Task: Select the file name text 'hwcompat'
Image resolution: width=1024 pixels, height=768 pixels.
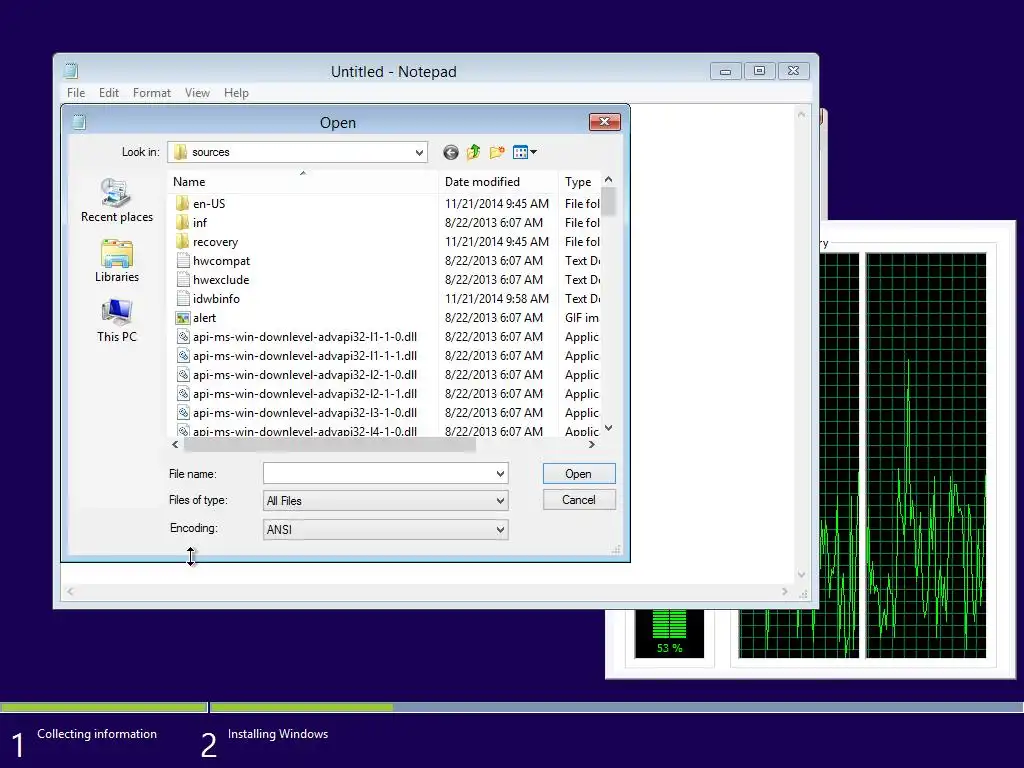Action: pyautogui.click(x=221, y=261)
